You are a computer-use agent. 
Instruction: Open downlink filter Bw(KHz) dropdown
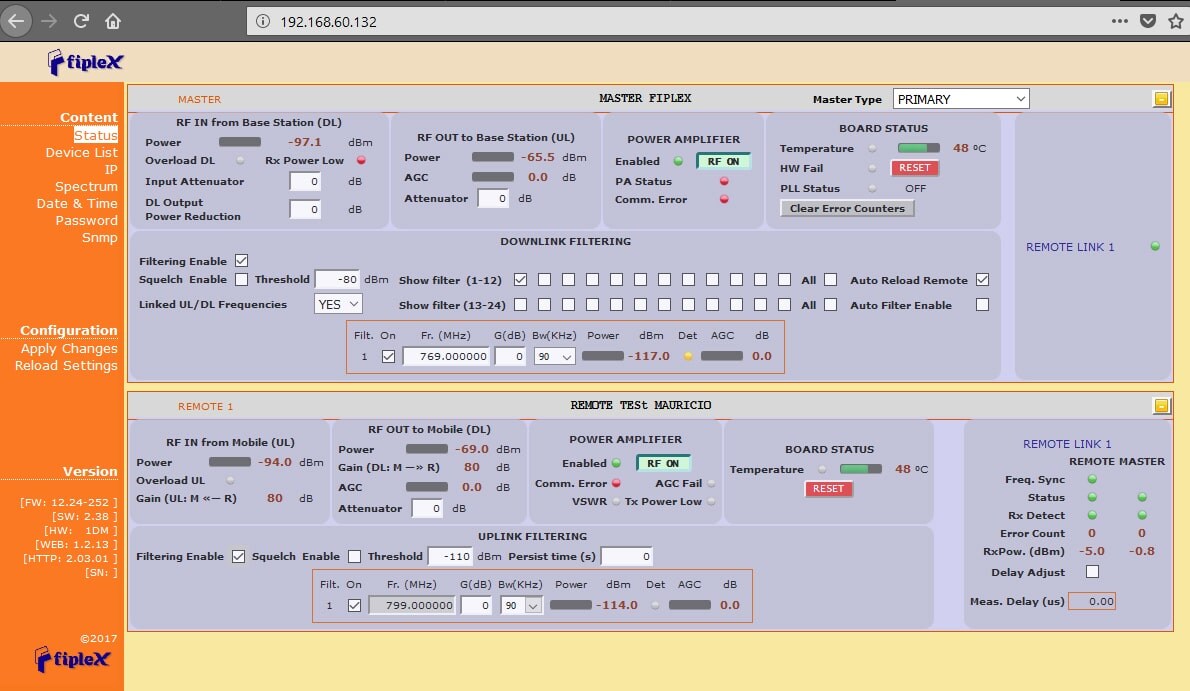(x=554, y=356)
